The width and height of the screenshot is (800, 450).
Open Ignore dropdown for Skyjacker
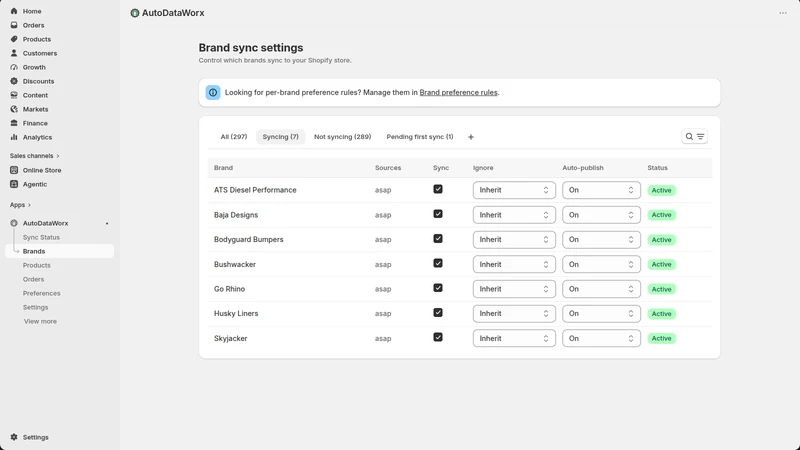[514, 338]
